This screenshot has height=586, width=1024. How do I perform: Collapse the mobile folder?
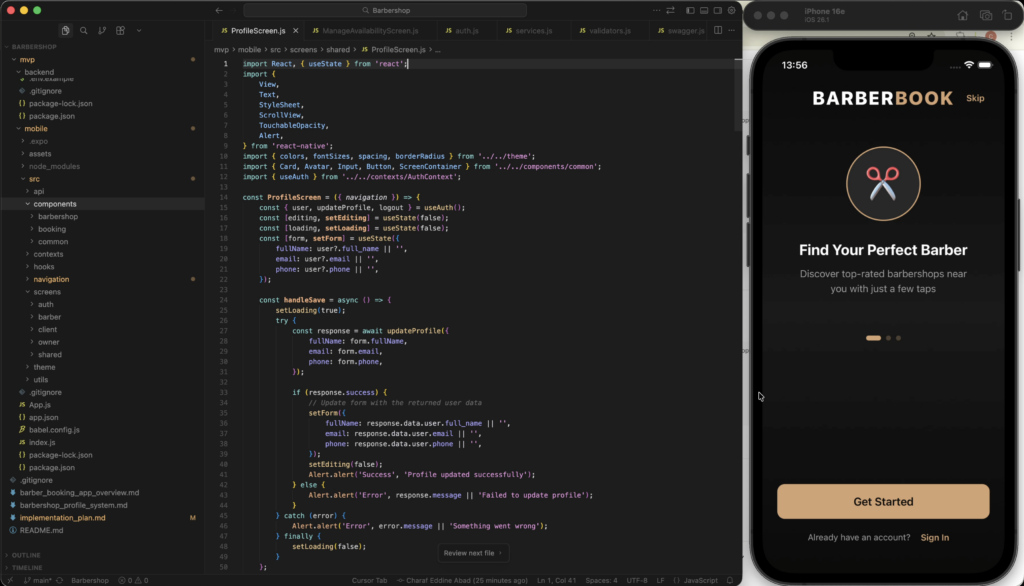[x=36, y=129]
